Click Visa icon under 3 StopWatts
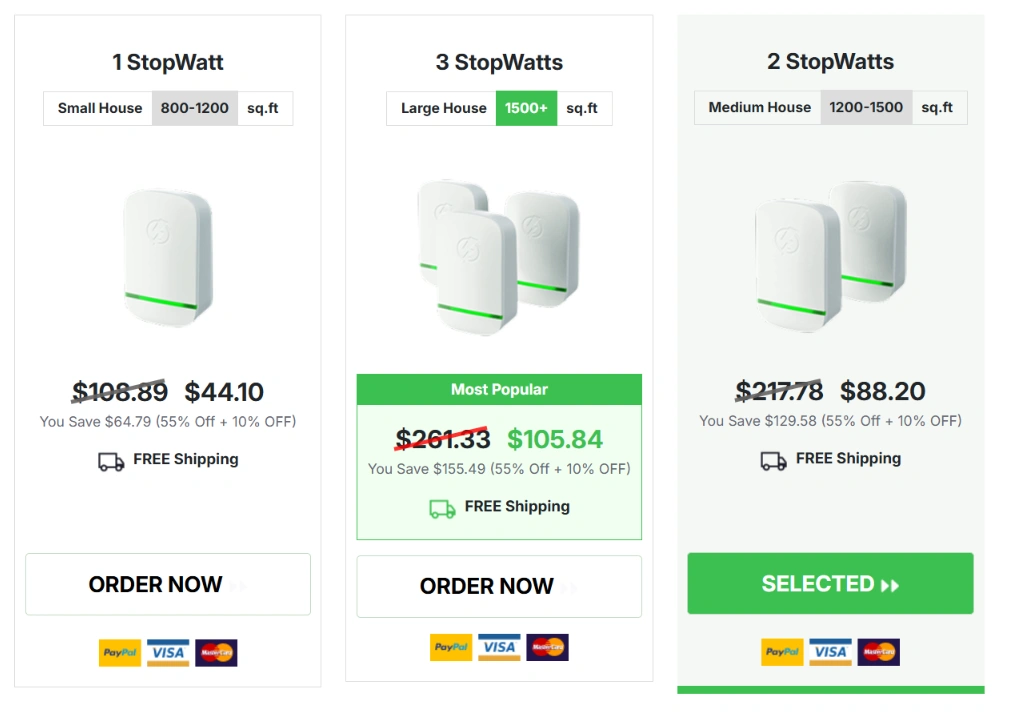This screenshot has width=1010, height=713. (499, 647)
